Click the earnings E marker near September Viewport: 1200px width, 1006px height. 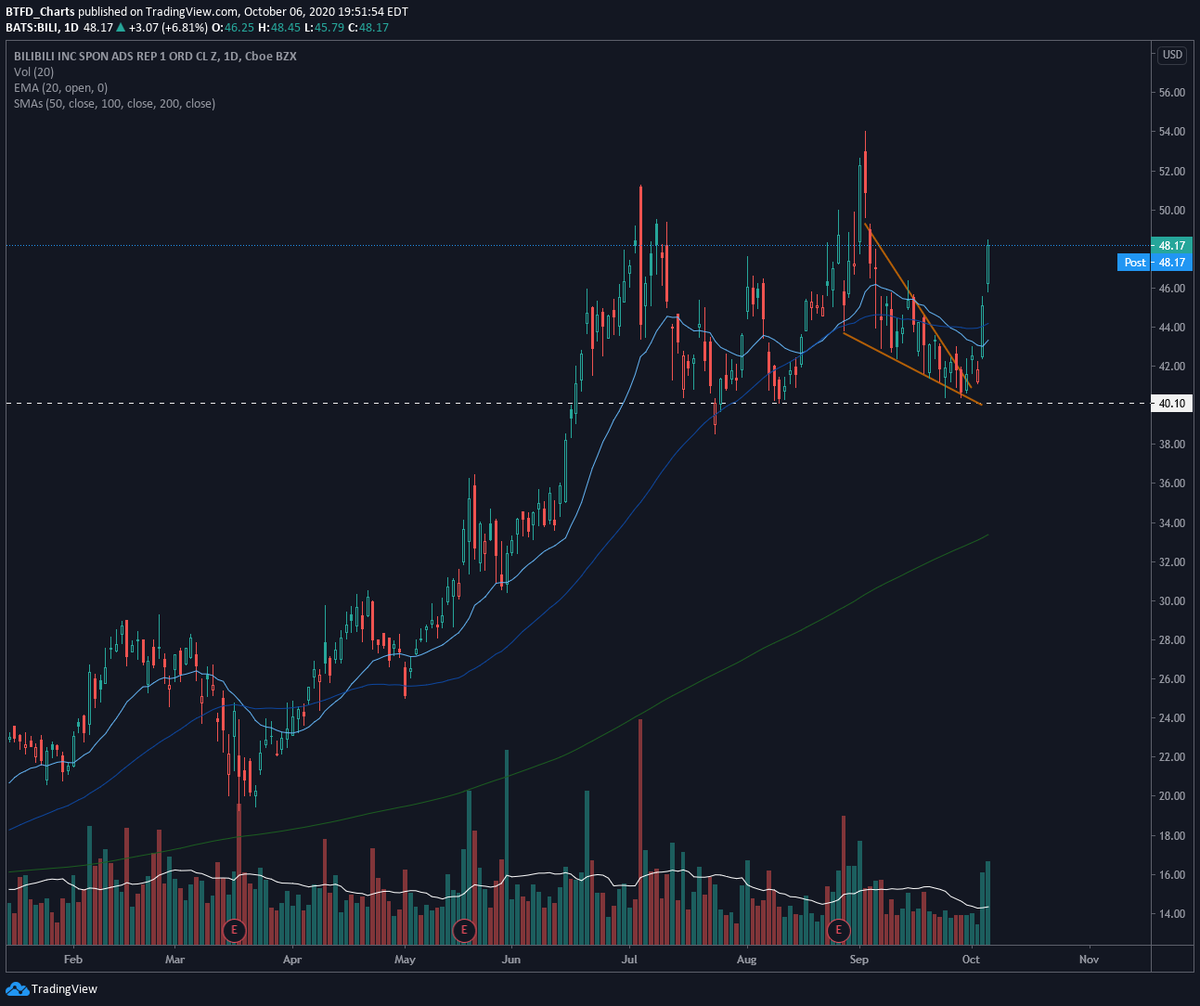click(838, 930)
